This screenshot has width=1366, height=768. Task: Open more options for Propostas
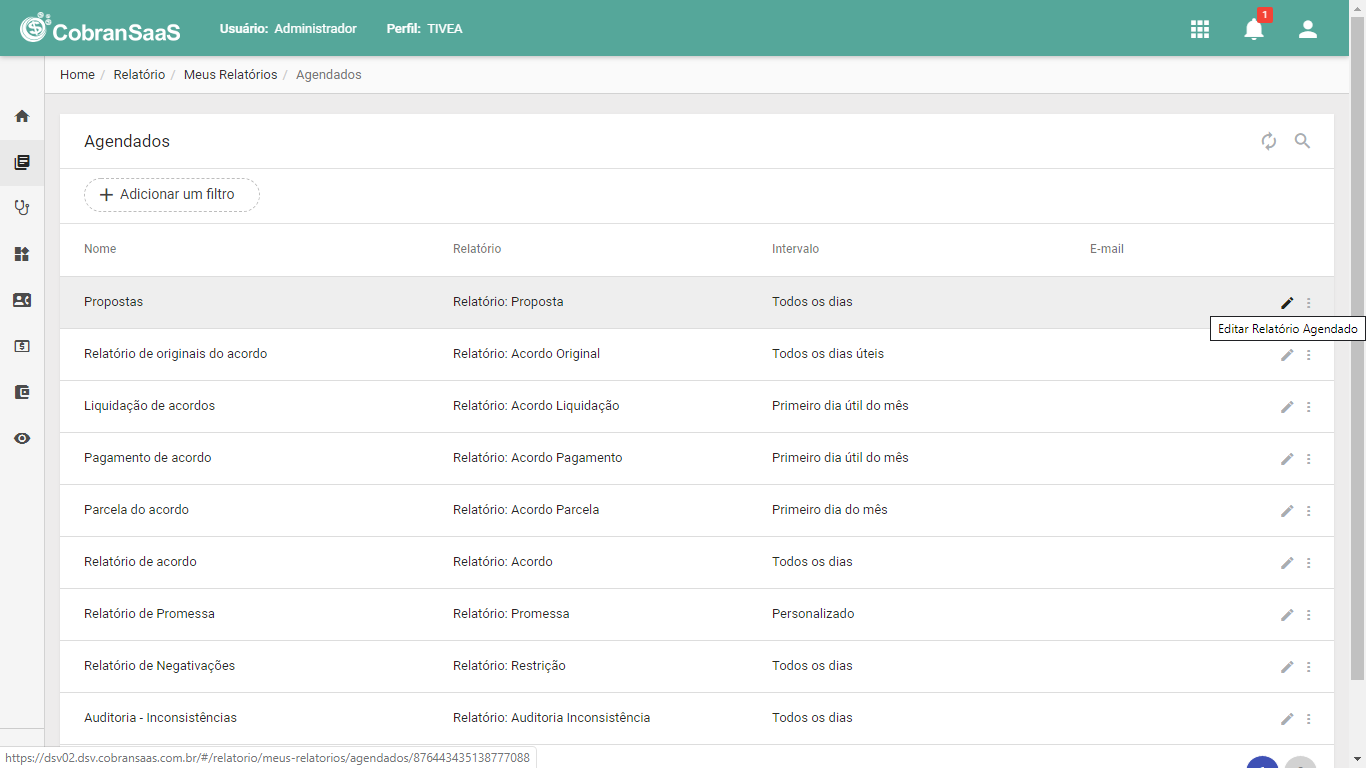click(1309, 303)
